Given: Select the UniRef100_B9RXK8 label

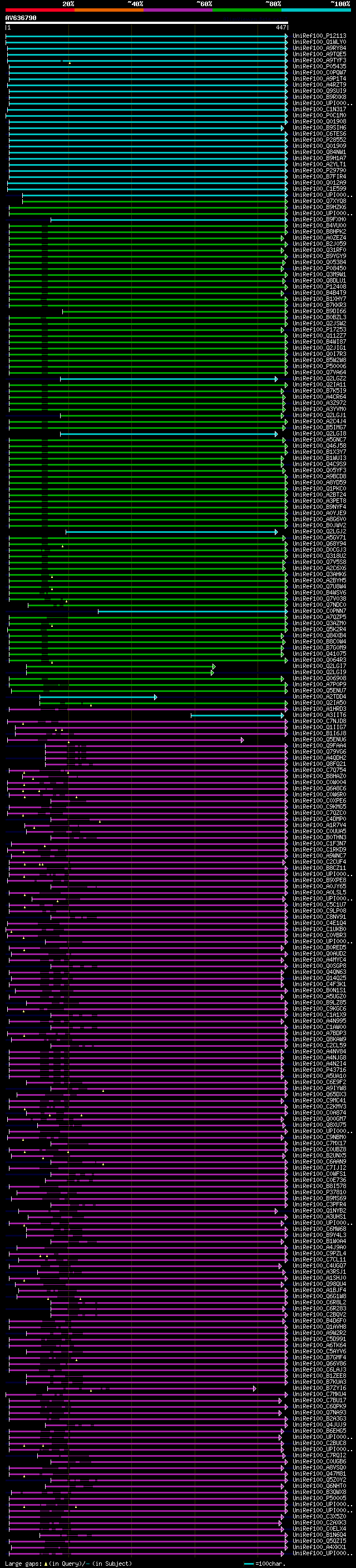Looking at the screenshot, I should [x=319, y=97].
